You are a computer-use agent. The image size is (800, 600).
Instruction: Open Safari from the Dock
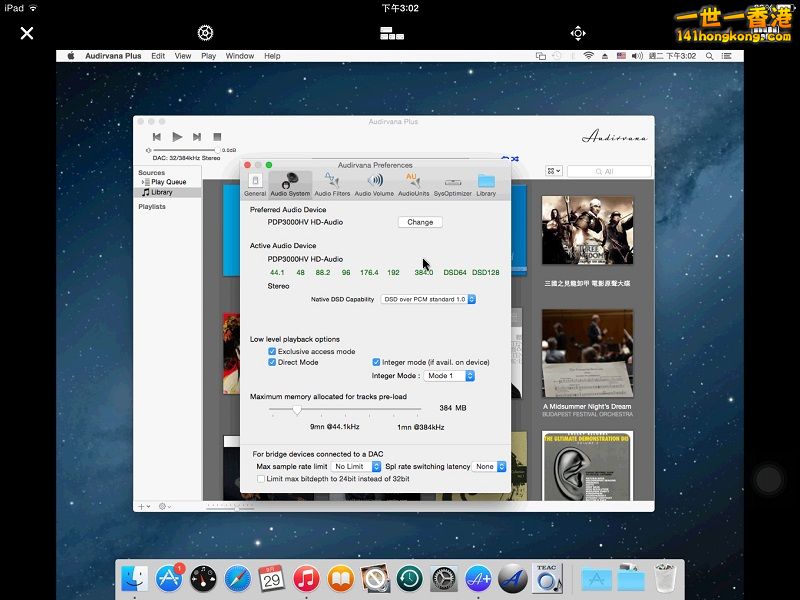point(237,577)
